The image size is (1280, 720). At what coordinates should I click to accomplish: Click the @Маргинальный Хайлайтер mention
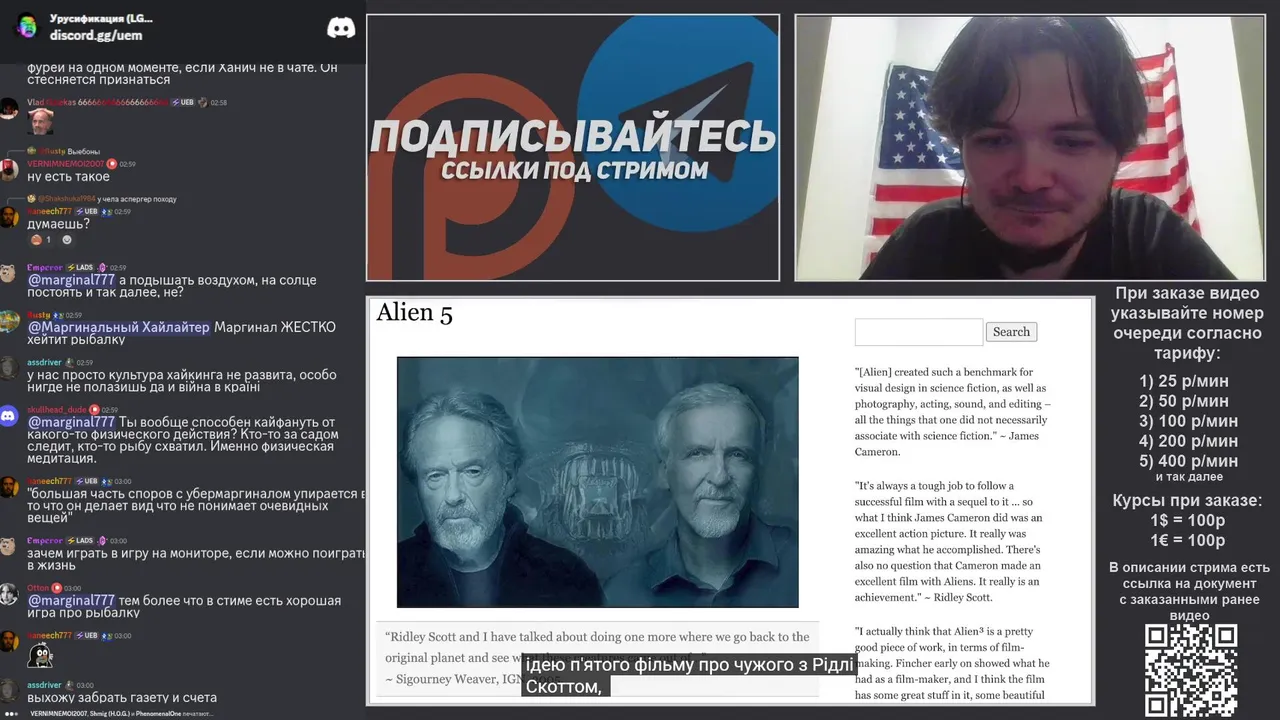(119, 327)
